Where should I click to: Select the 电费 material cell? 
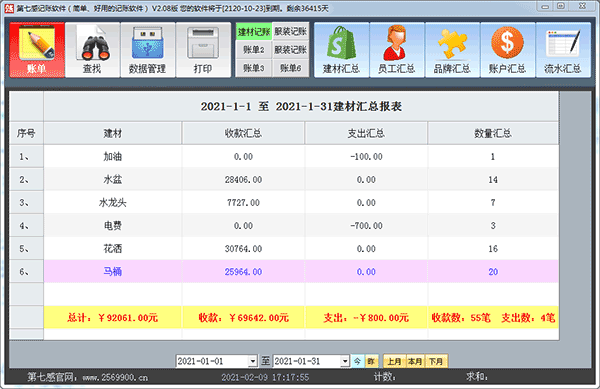113,226
